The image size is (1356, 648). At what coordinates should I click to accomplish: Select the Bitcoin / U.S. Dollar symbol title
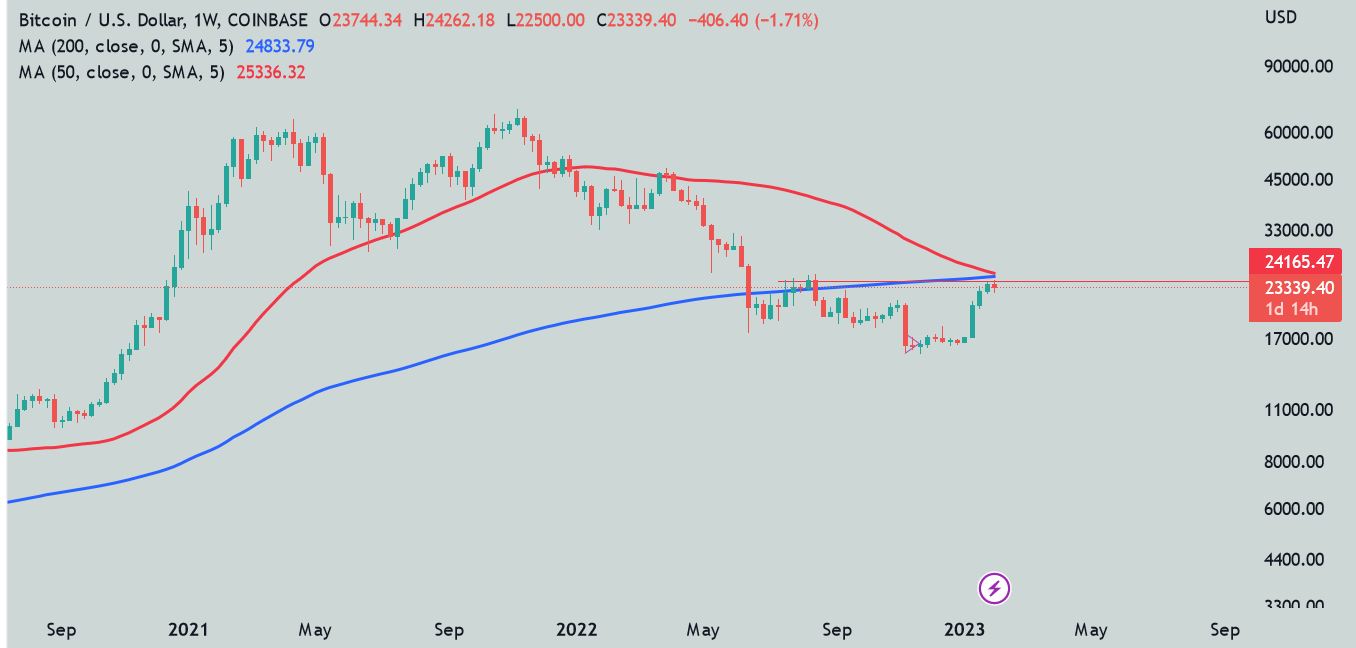click(131, 20)
